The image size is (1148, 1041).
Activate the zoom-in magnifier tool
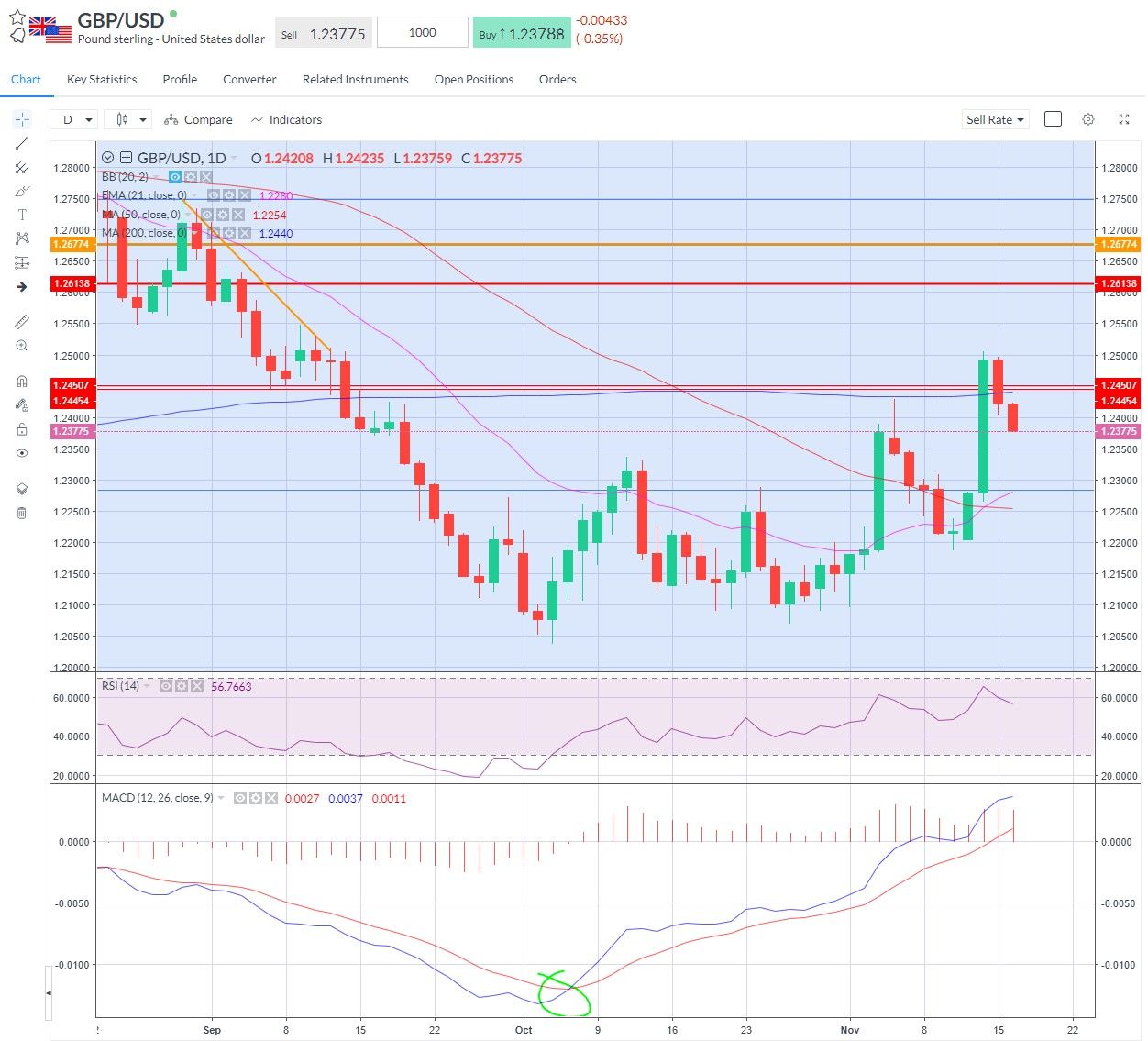point(22,346)
